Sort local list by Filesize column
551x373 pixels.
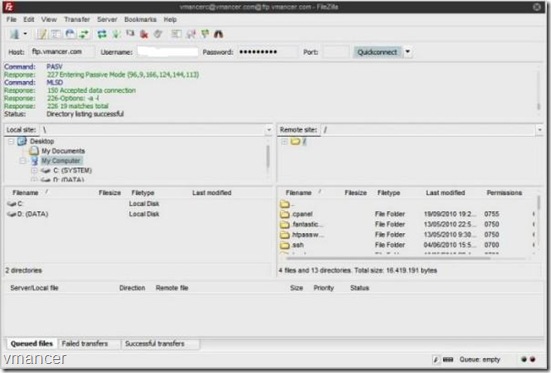pos(110,193)
